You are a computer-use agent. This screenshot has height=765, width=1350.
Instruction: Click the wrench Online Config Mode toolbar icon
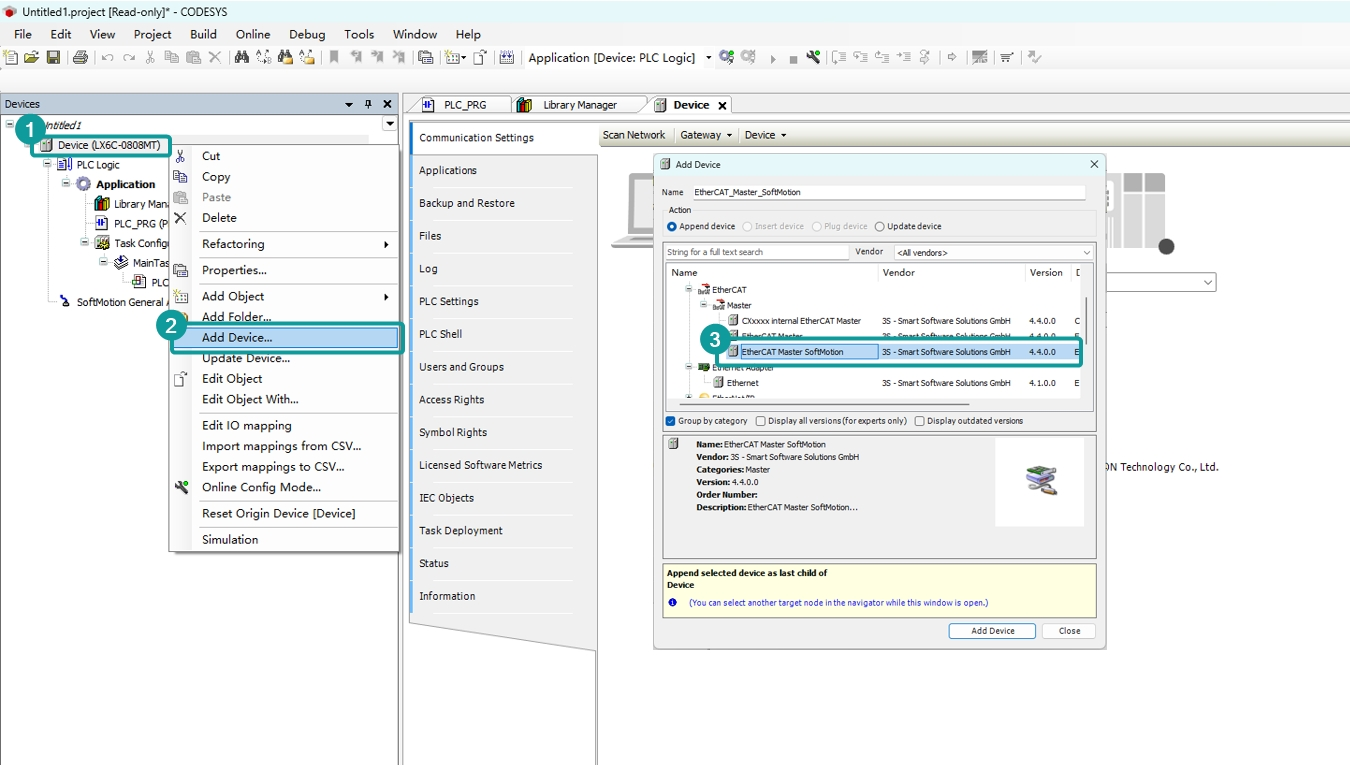point(813,58)
